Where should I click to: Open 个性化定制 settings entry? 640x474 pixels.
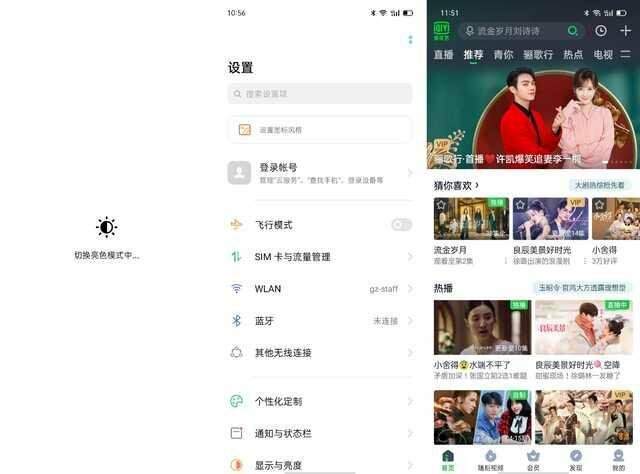pos(320,401)
